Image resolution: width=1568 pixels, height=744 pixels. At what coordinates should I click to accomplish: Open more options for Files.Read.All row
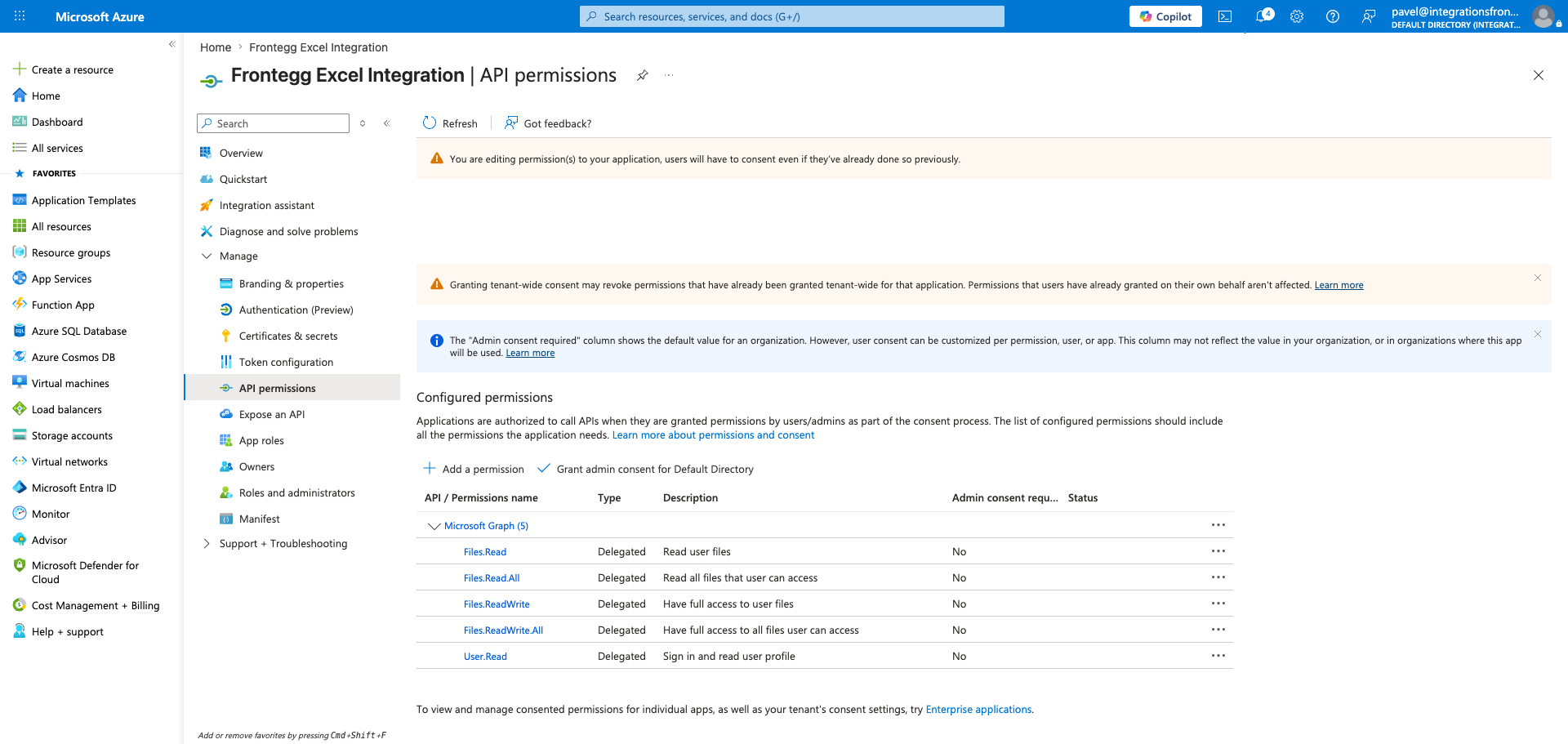pos(1218,577)
